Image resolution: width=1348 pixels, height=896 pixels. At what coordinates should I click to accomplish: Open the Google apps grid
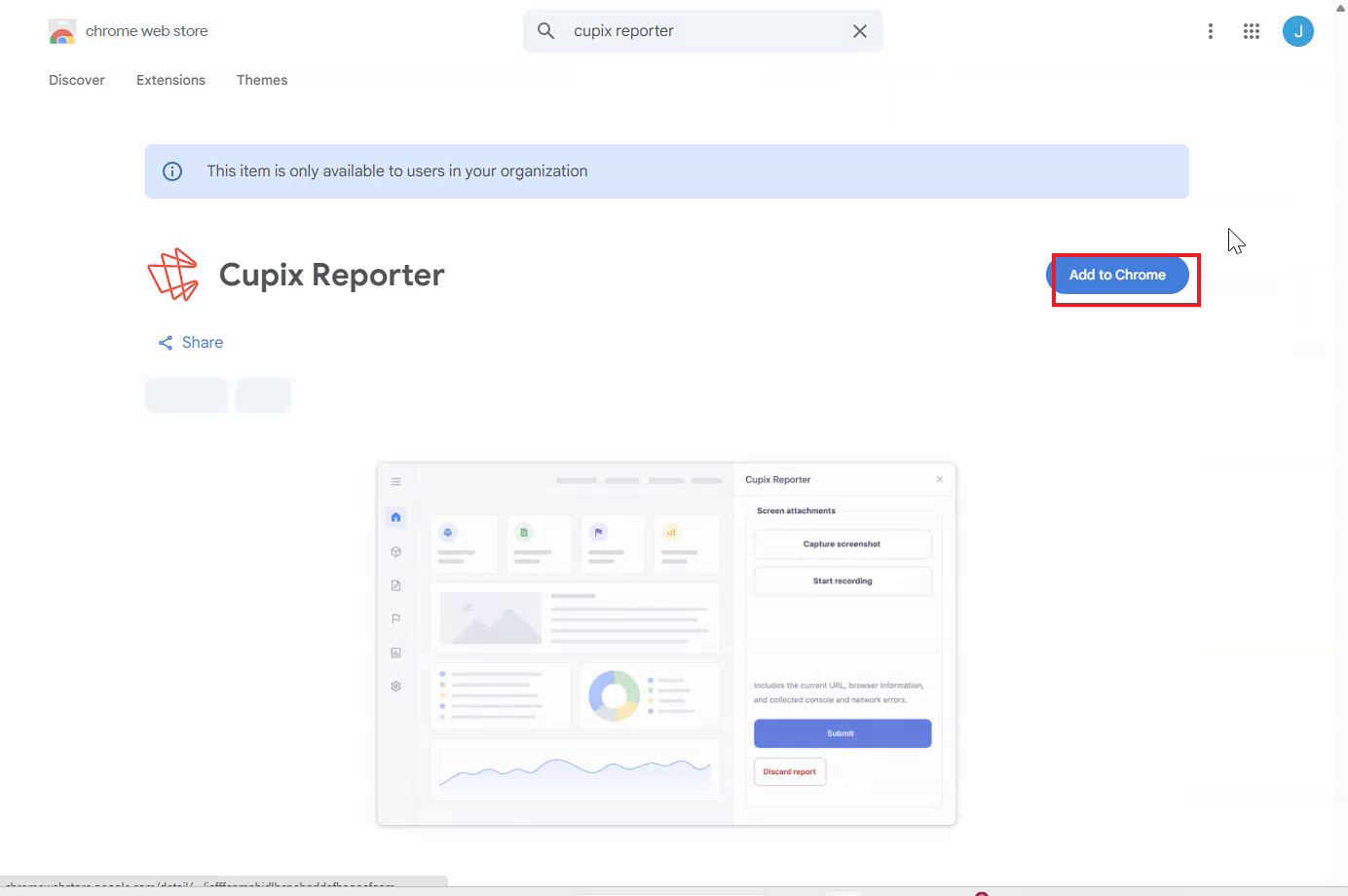pos(1252,31)
